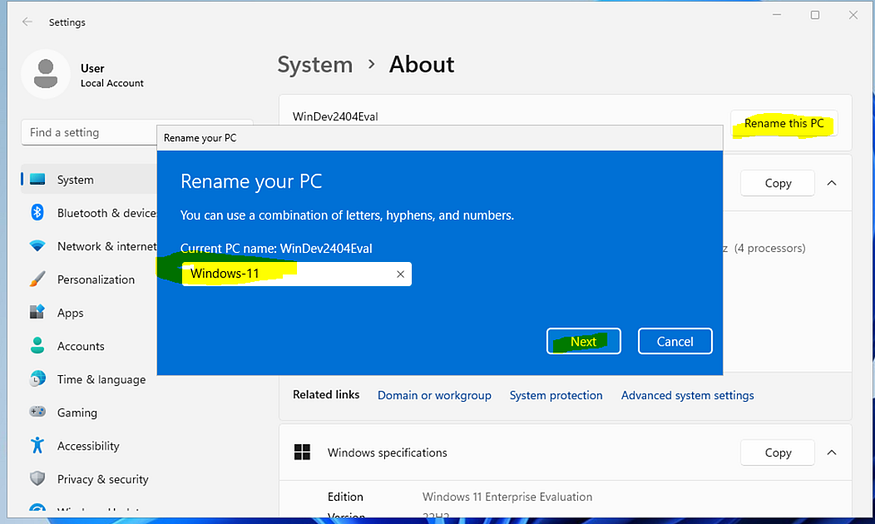Maximize the Settings window
This screenshot has height=524, width=875.
(x=815, y=15)
